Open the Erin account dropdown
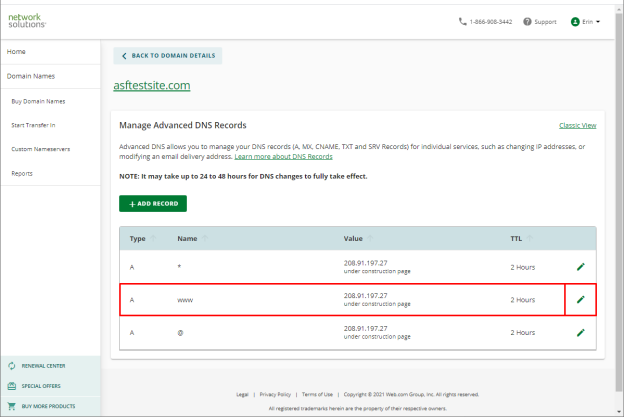This screenshot has height=417, width=624. (585, 21)
